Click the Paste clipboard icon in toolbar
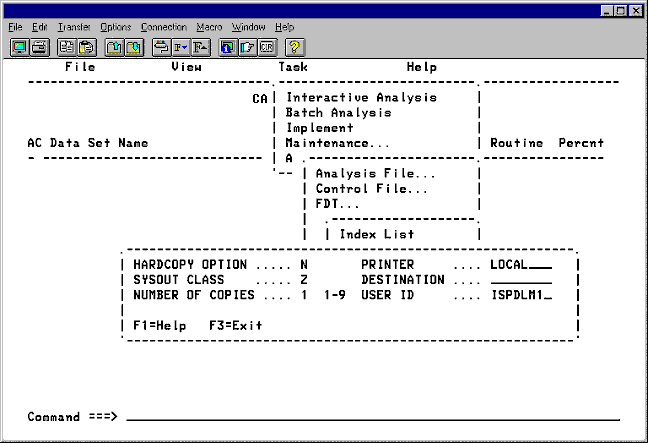Viewport: 648px width, 443px height. (x=85, y=46)
